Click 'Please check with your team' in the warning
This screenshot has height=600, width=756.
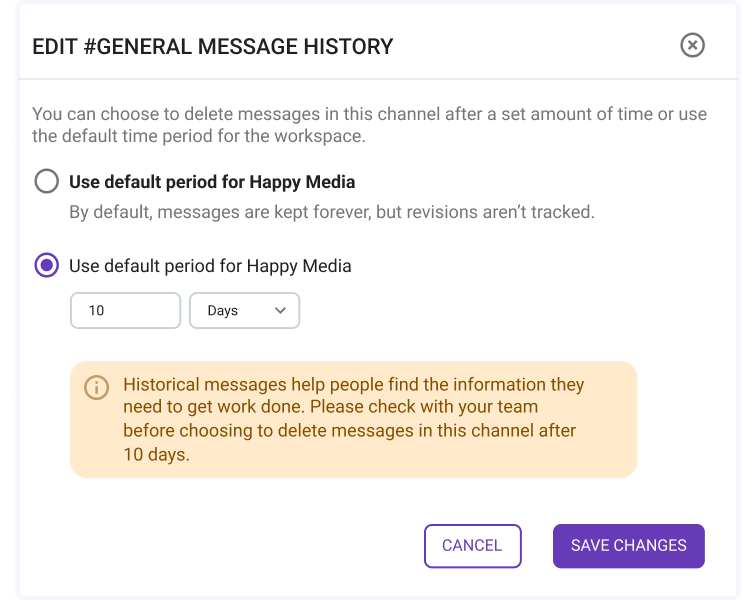click(x=424, y=407)
